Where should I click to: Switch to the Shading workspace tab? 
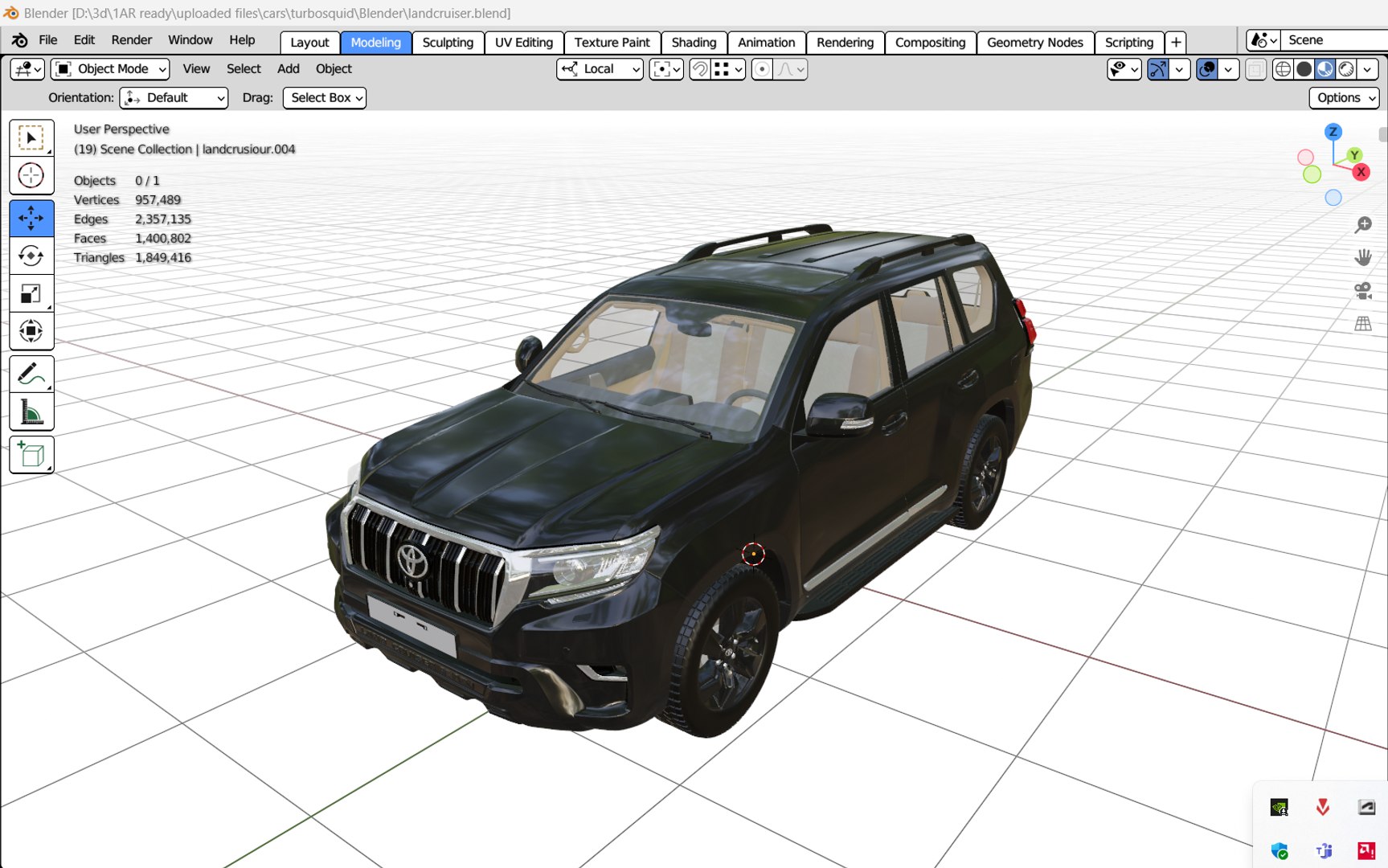point(694,43)
